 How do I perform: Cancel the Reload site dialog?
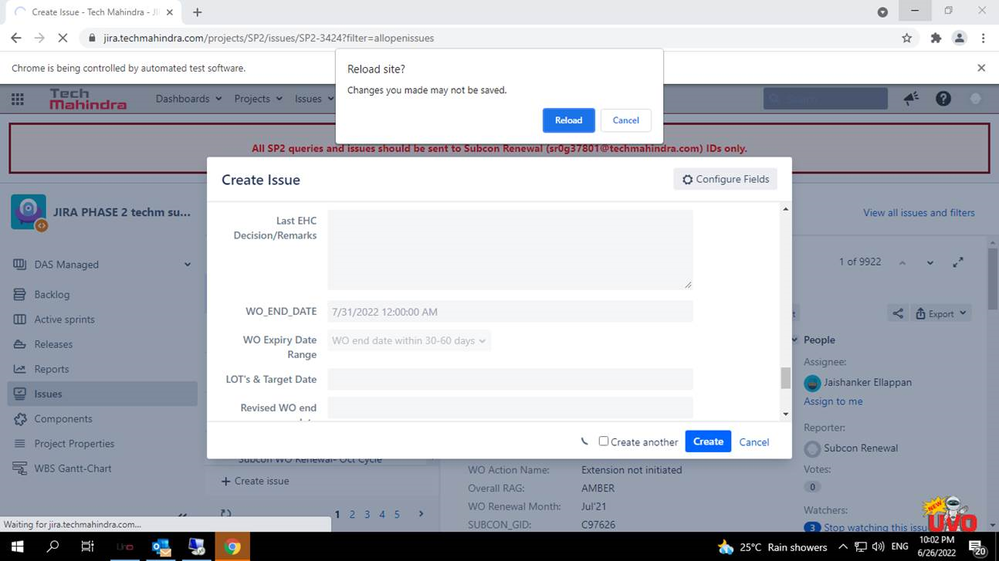(x=626, y=120)
